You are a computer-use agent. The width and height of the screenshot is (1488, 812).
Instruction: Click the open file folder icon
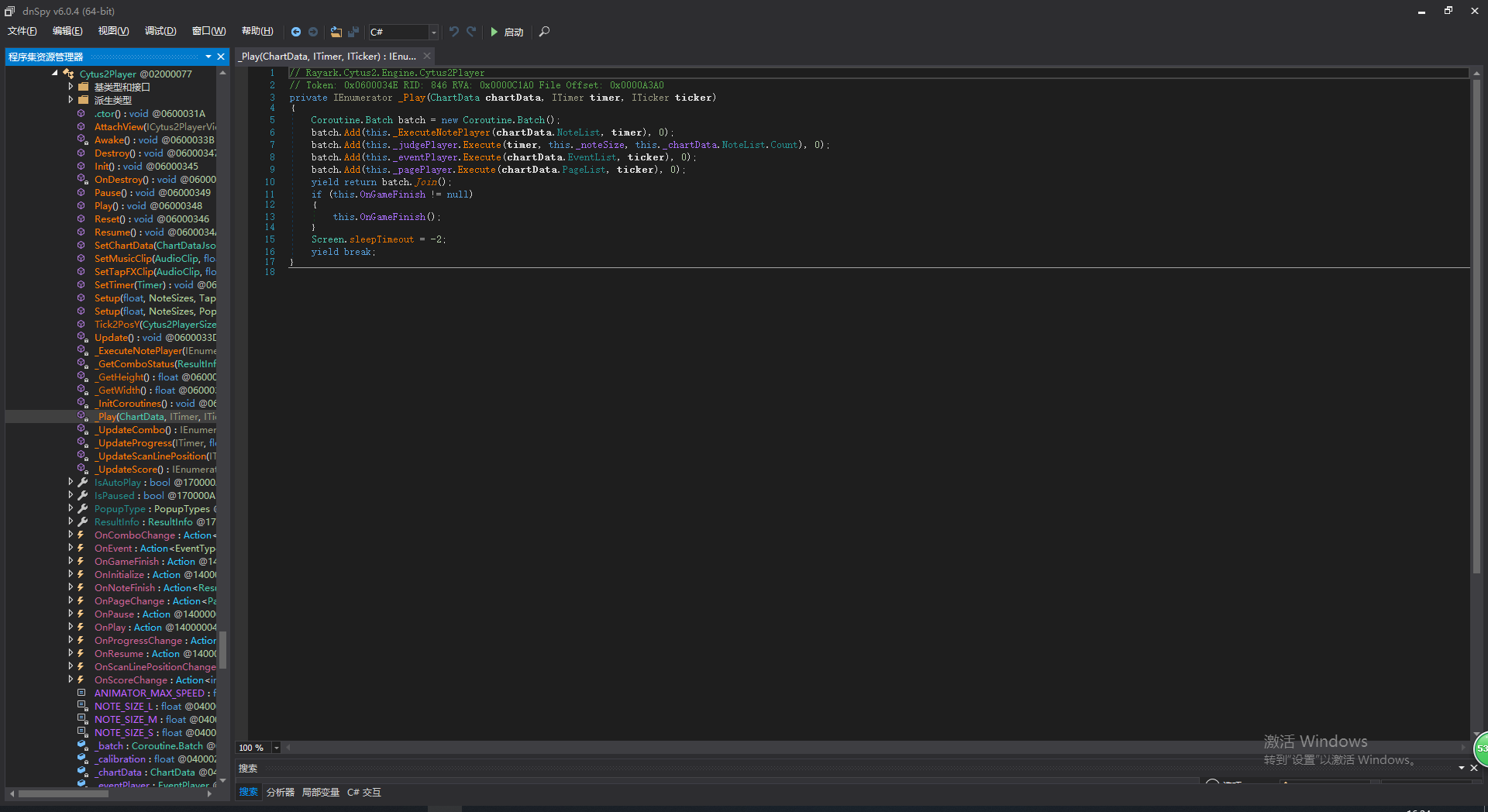(336, 32)
